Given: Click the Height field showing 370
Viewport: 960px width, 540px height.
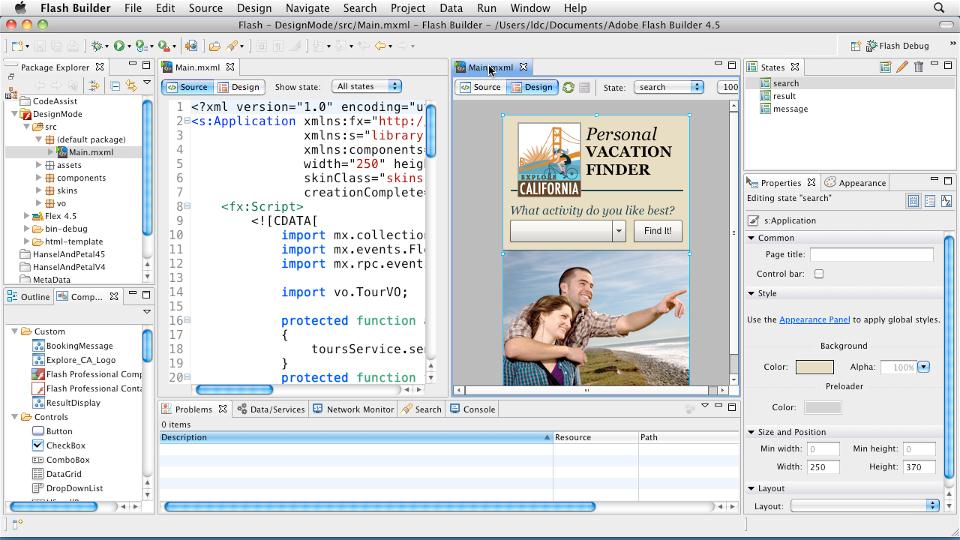Looking at the screenshot, I should [x=919, y=467].
